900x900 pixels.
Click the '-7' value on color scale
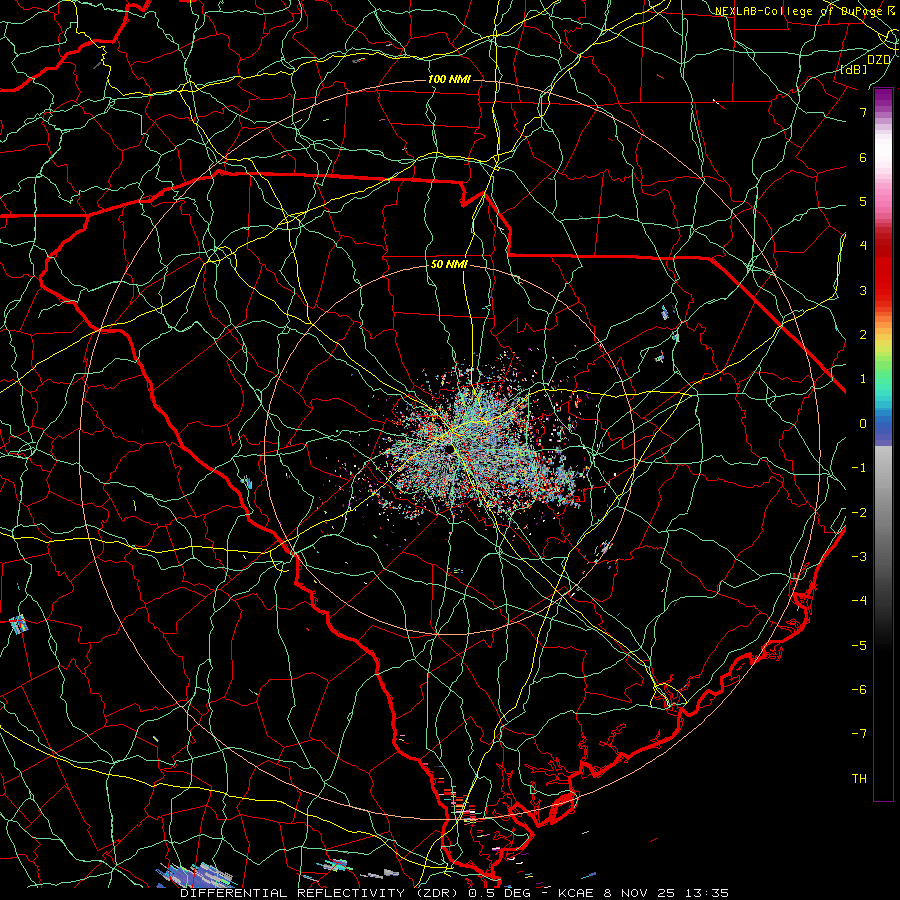859,734
